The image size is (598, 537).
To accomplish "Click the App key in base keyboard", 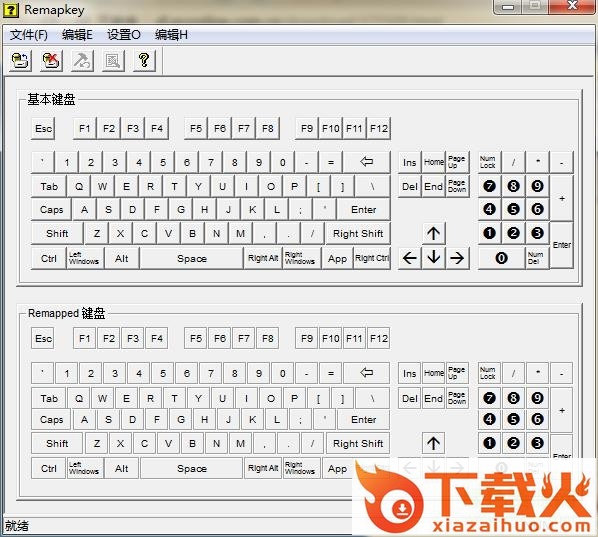I will (338, 258).
